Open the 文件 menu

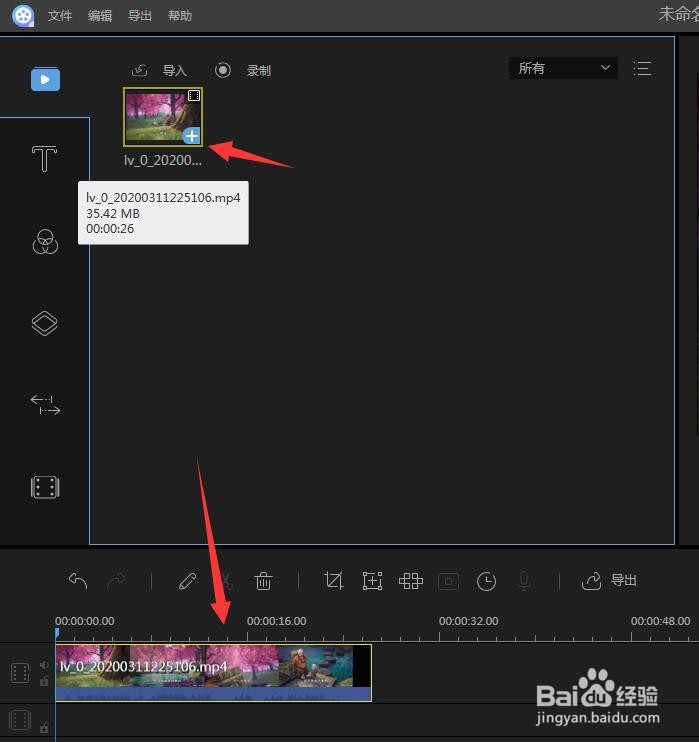click(x=60, y=16)
